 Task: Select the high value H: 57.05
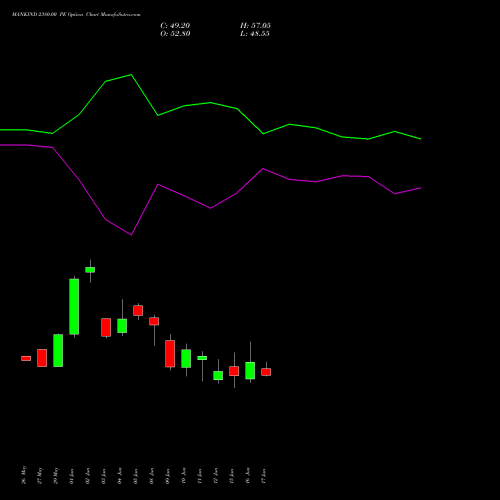255,26
